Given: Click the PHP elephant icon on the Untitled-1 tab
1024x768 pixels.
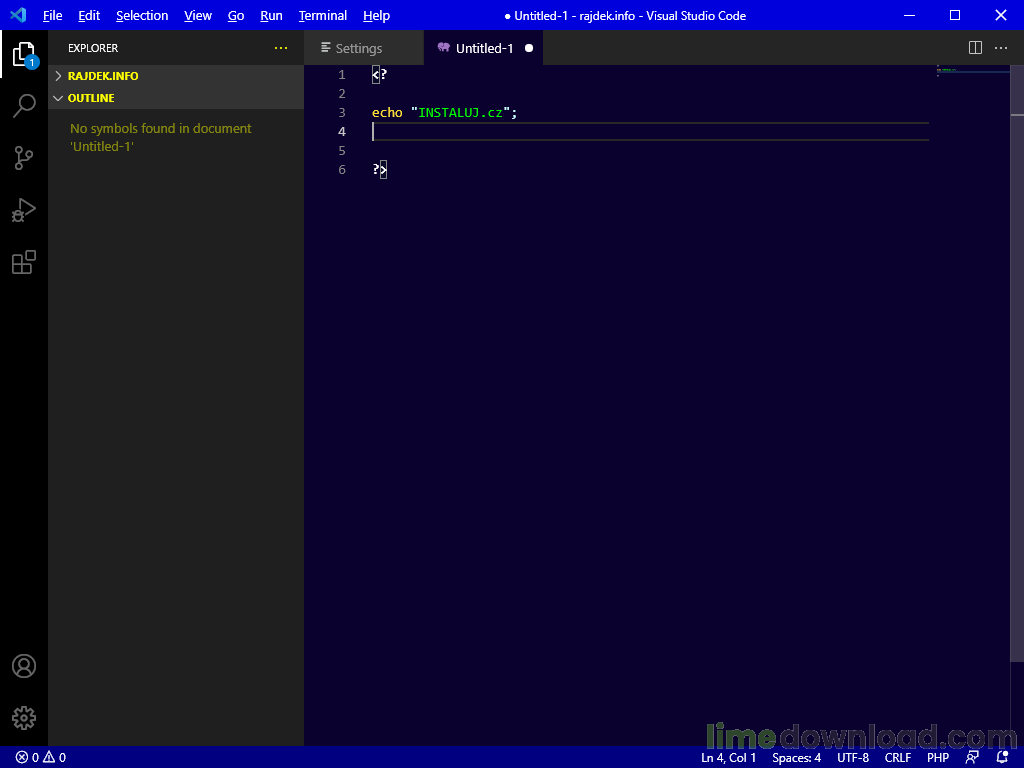Looking at the screenshot, I should pos(443,48).
